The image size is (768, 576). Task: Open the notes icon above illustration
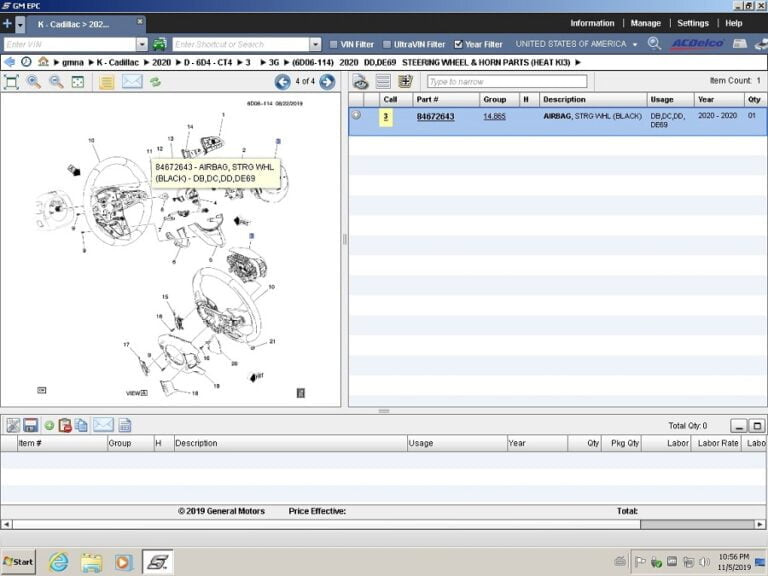[x=106, y=82]
